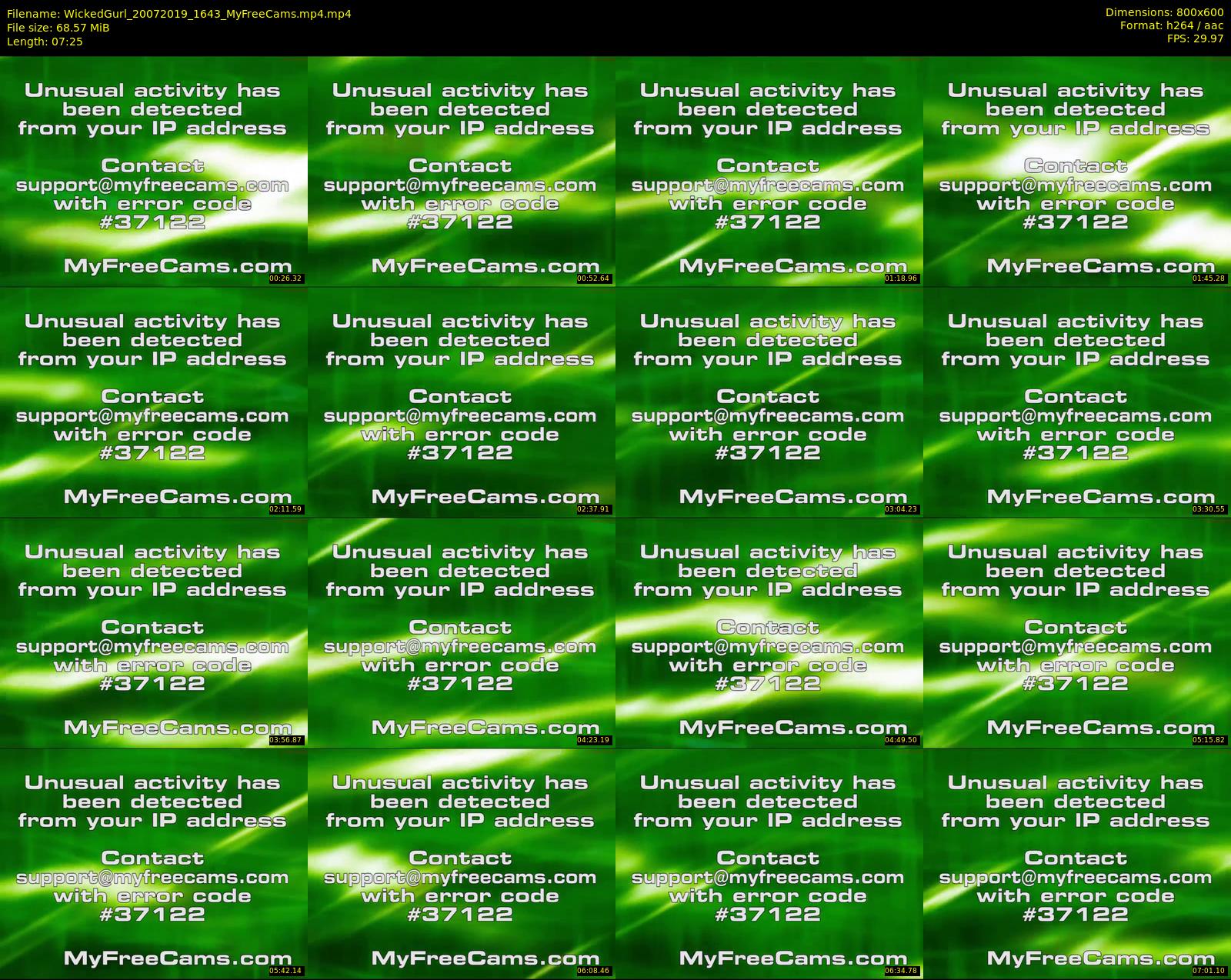Select the frame thumbnail stamped 05:42.14

154,863
